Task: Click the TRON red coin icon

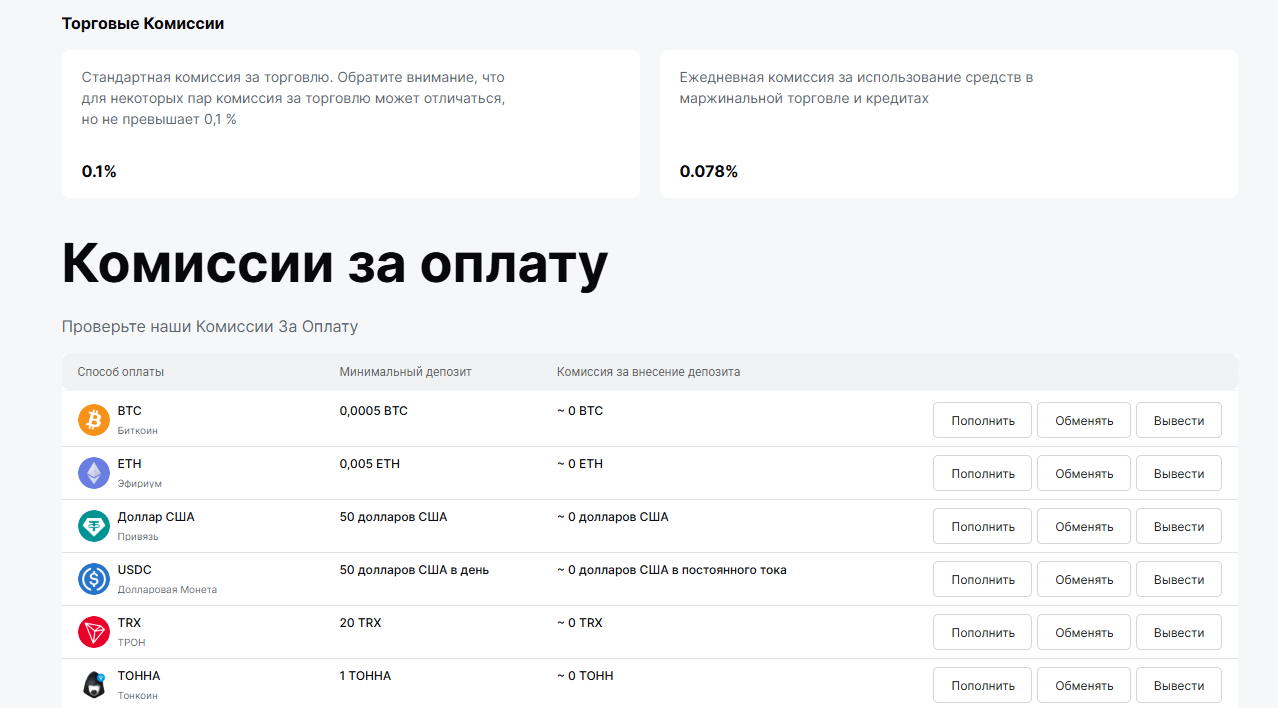Action: 94,632
